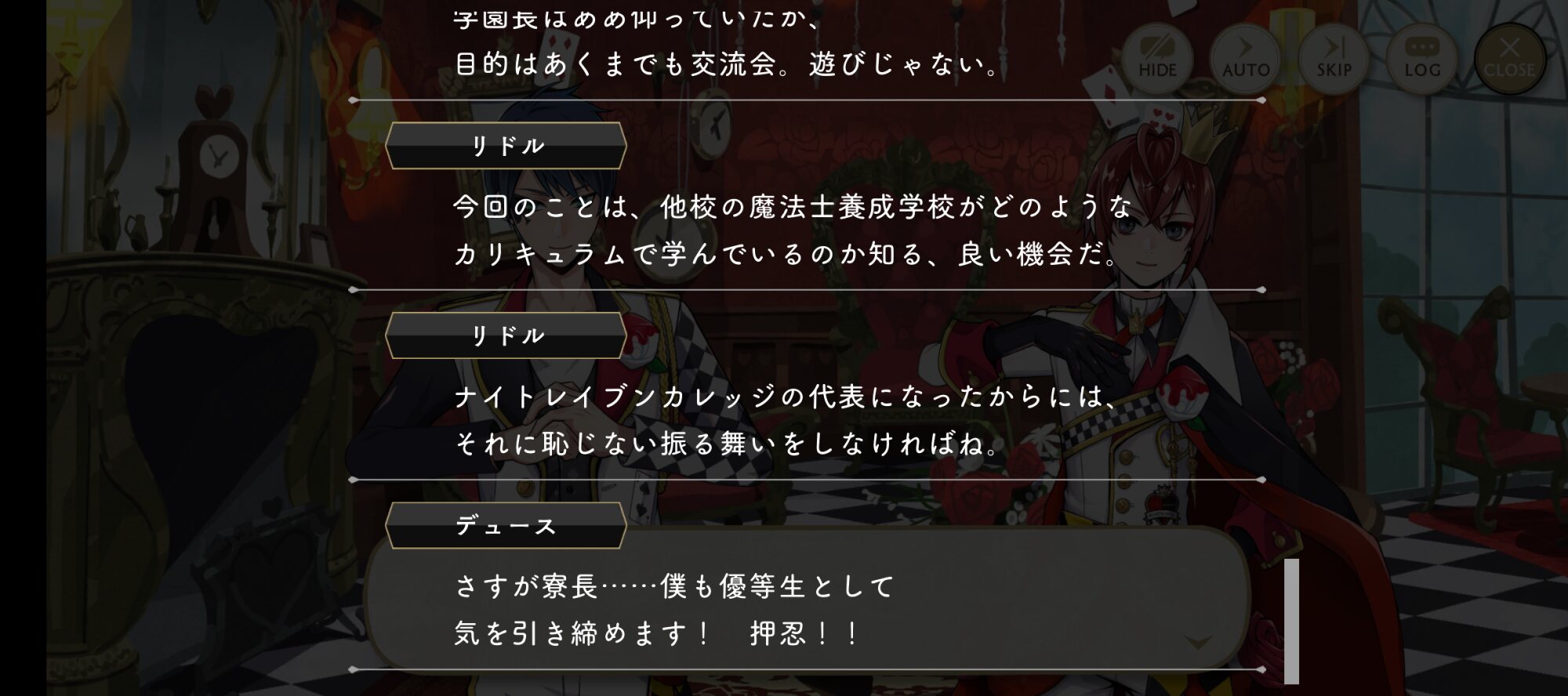
Task: Tap the line 気を引き締めます 押忍
Action: pos(657,633)
